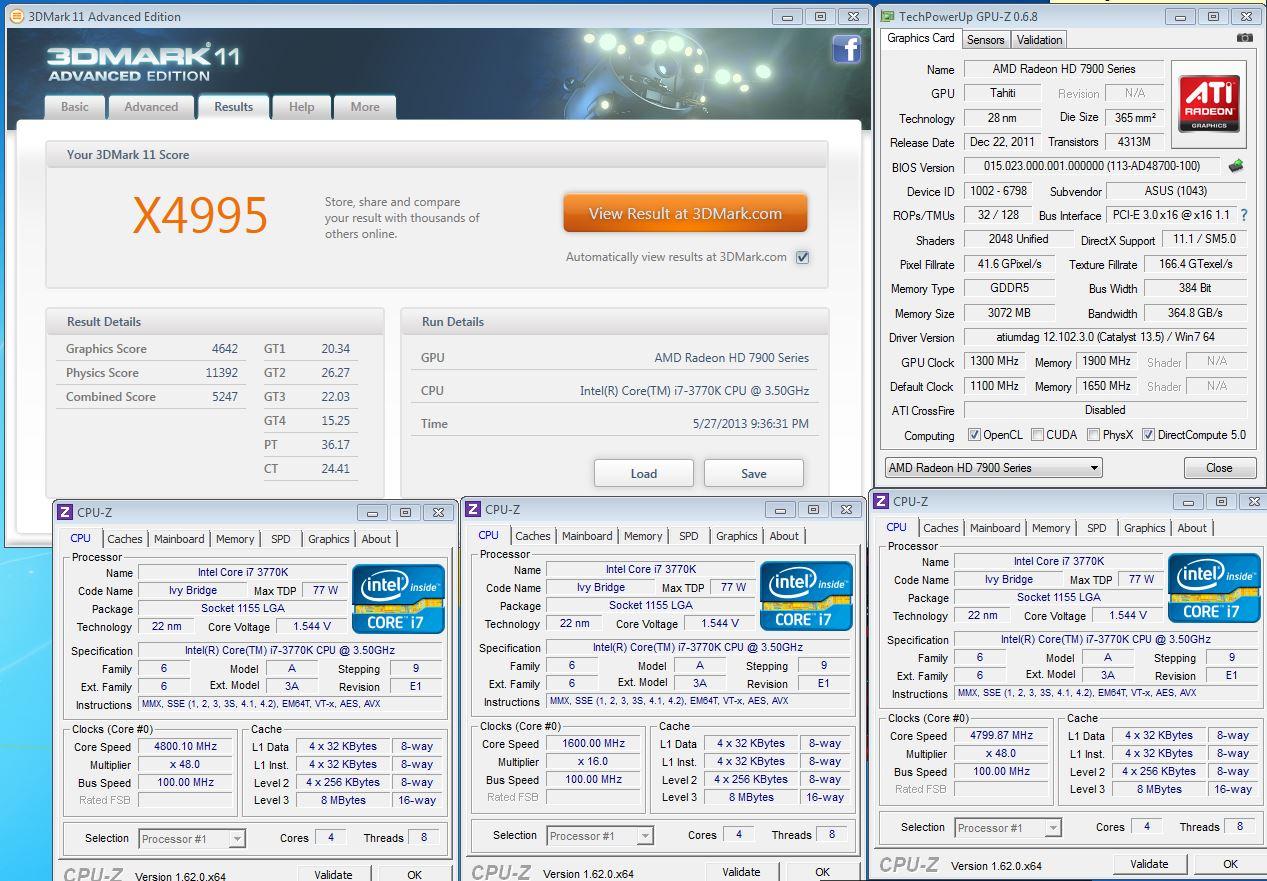Open the About tab in right CPU-Z window
The width and height of the screenshot is (1267, 881).
[1192, 528]
